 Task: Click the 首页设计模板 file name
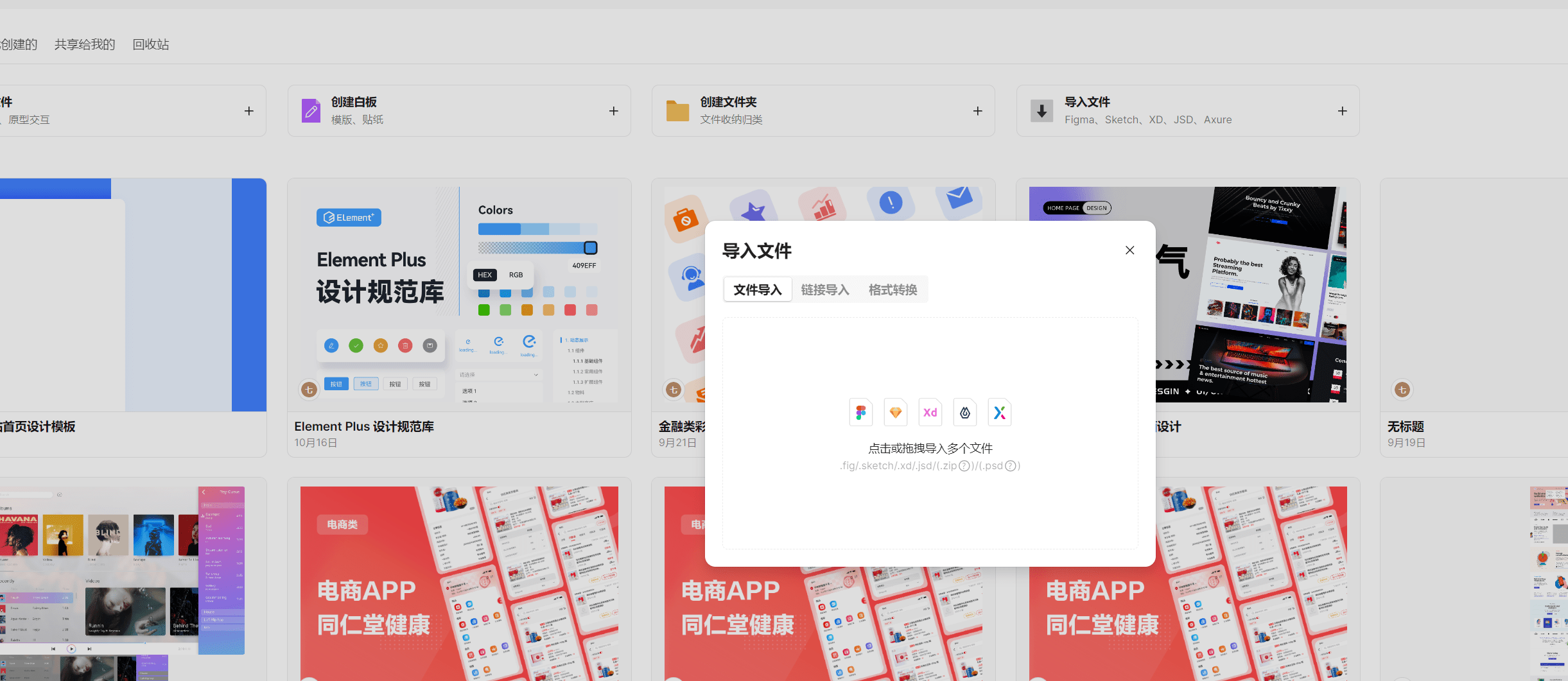pyautogui.click(x=38, y=426)
